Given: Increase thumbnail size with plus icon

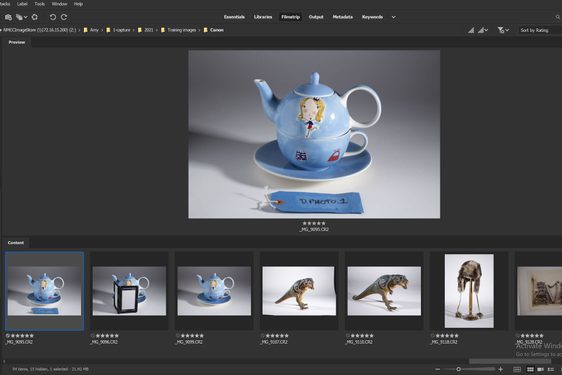Looking at the screenshot, I should click(x=501, y=369).
